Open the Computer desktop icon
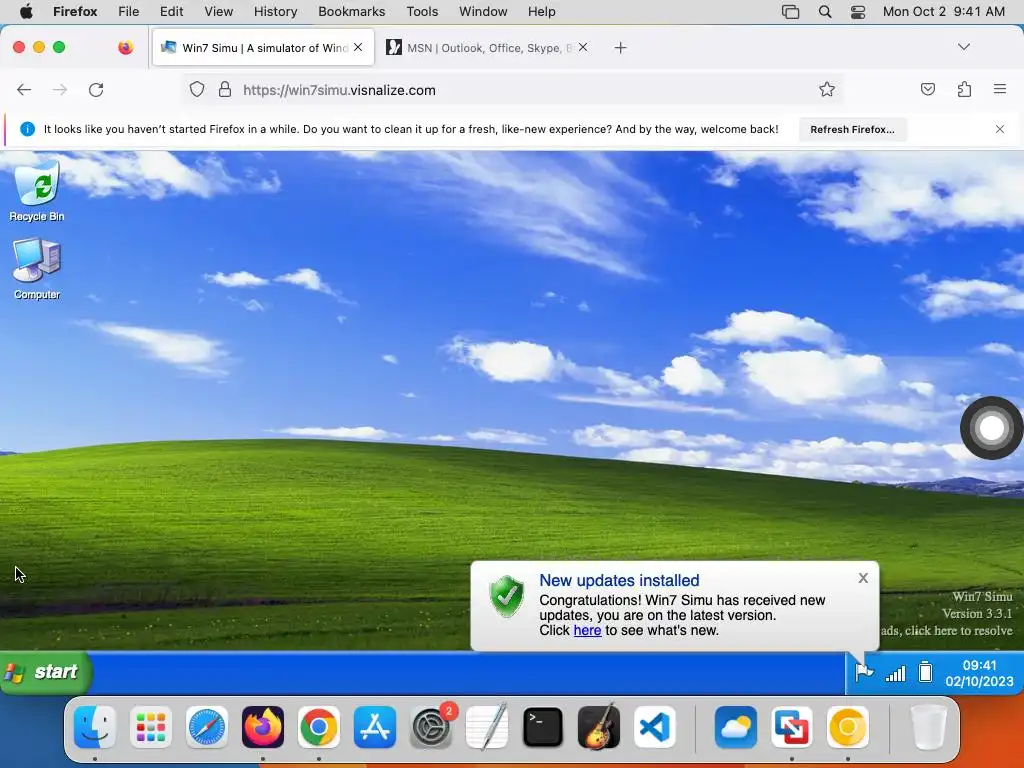1024x768 pixels. [x=37, y=268]
